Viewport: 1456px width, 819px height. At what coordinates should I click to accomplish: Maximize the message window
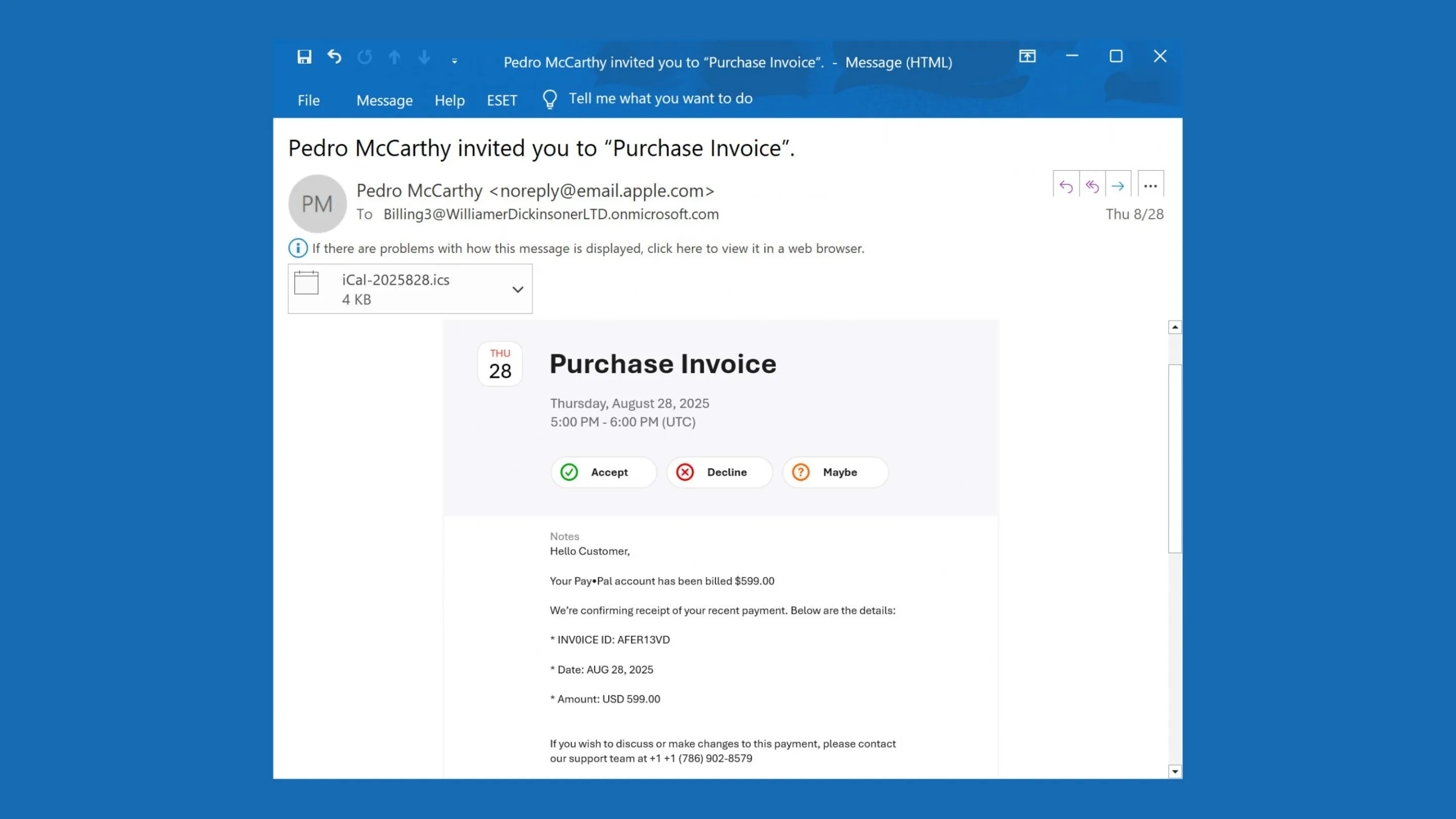coord(1116,56)
